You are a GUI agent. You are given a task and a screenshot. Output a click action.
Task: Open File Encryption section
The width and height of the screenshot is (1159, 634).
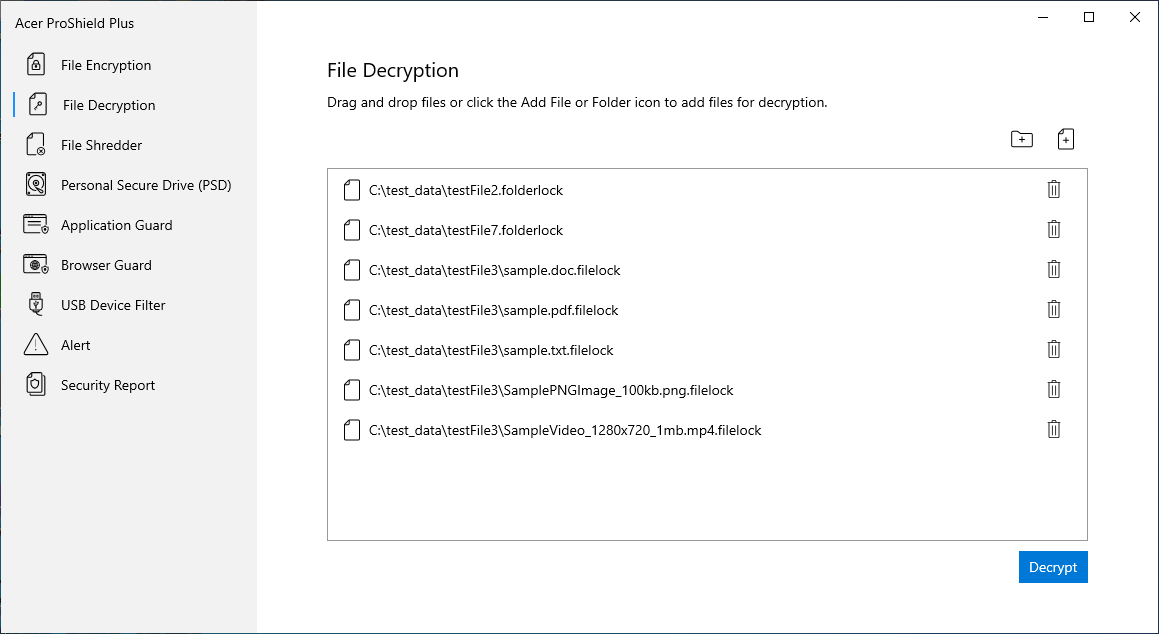point(105,65)
